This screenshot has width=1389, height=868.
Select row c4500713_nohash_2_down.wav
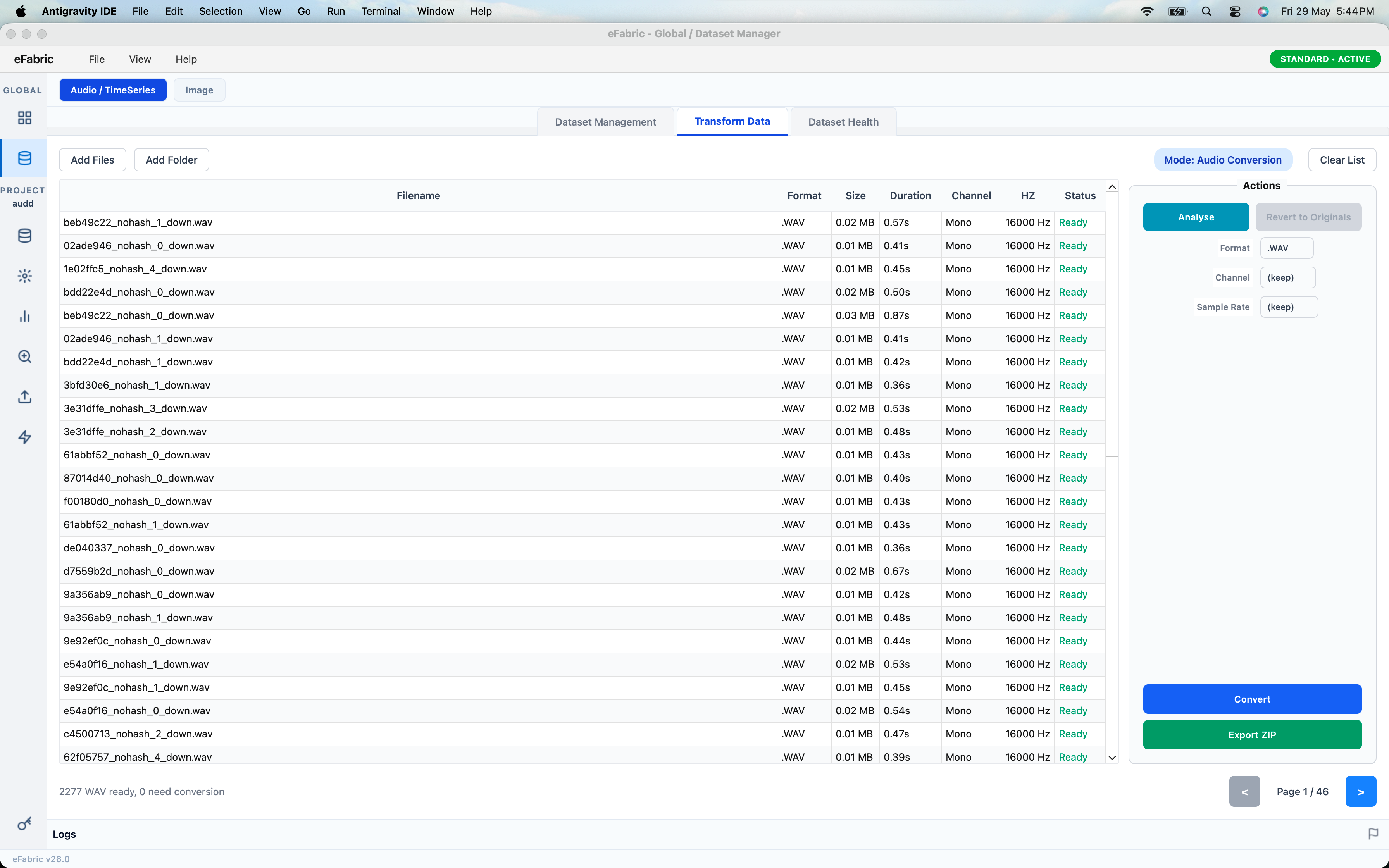tap(582, 734)
